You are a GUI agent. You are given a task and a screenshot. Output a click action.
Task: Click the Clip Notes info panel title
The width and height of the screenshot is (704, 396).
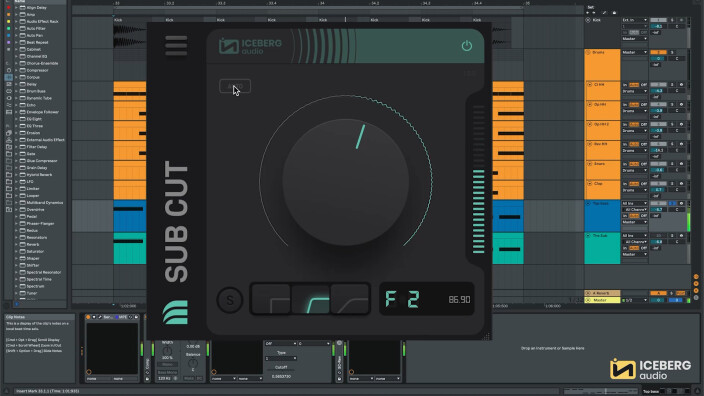[15, 317]
